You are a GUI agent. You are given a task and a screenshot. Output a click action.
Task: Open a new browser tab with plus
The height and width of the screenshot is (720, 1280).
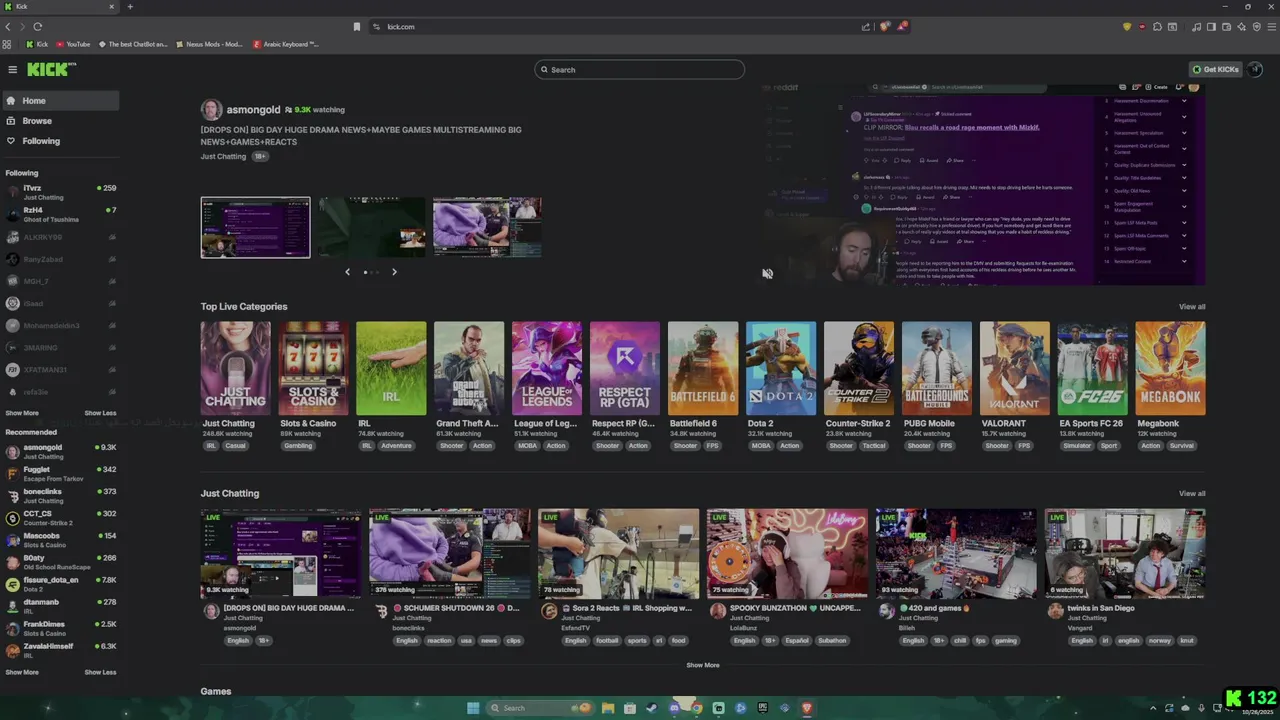pyautogui.click(x=130, y=7)
